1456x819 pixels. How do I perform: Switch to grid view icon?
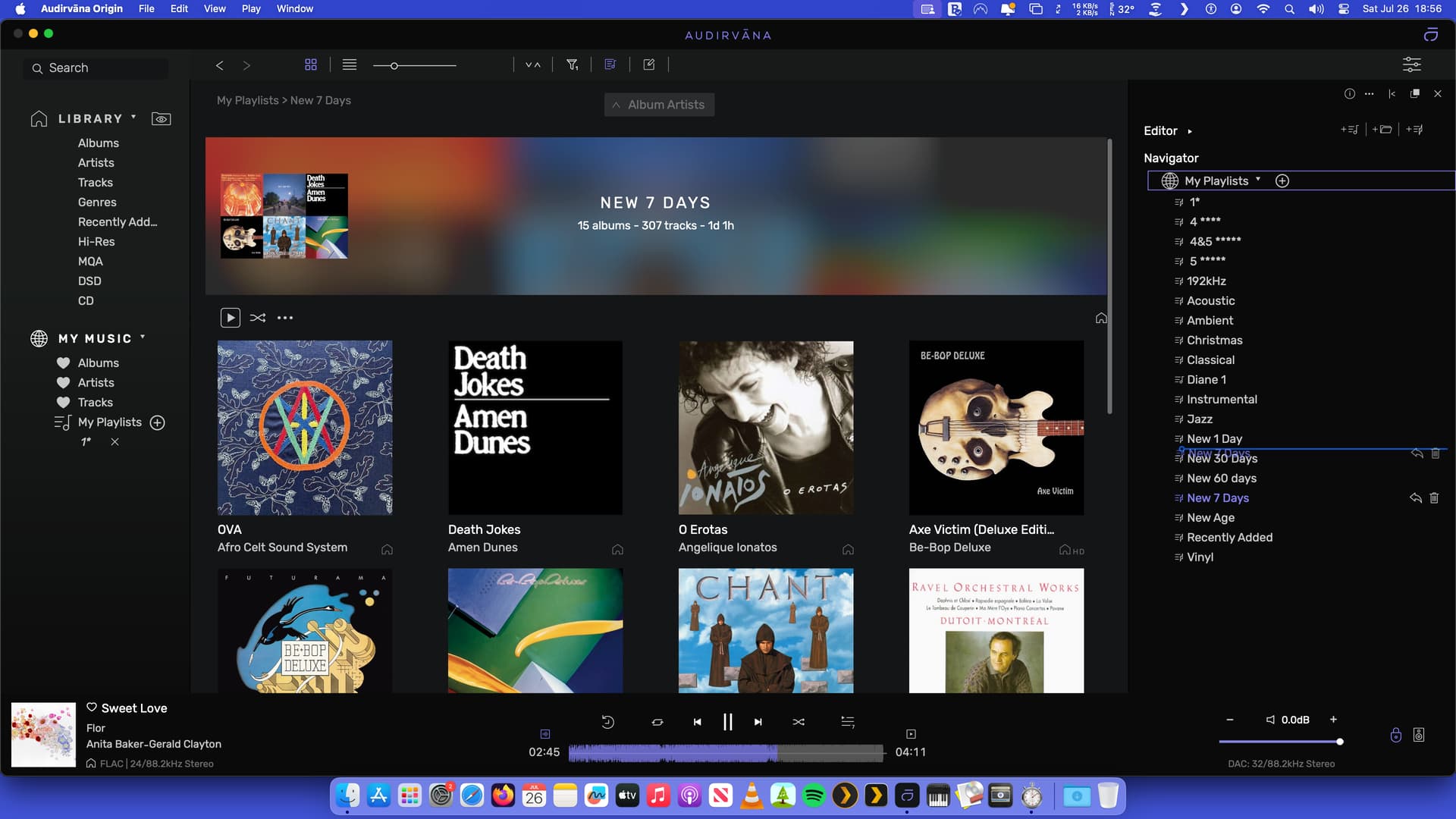tap(311, 64)
